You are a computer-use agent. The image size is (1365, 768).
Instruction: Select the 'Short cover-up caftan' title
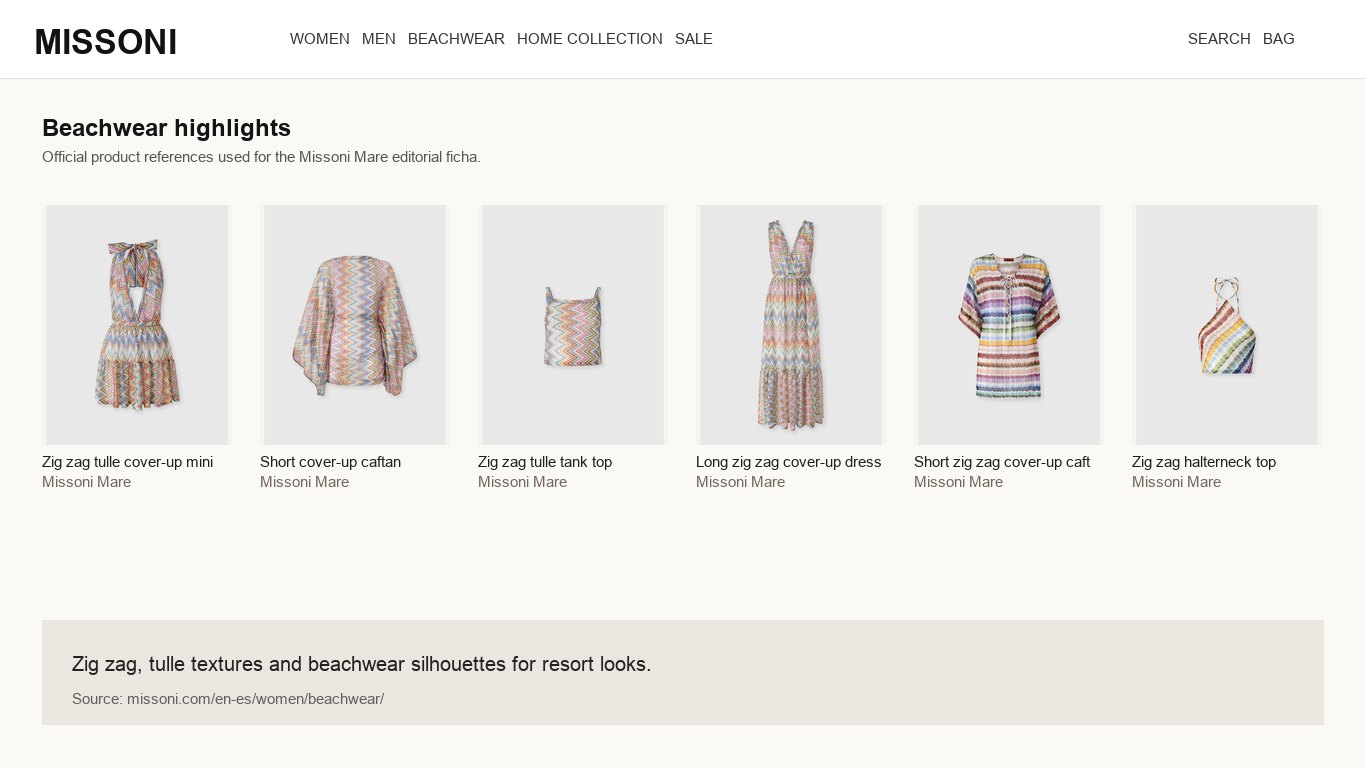(331, 462)
